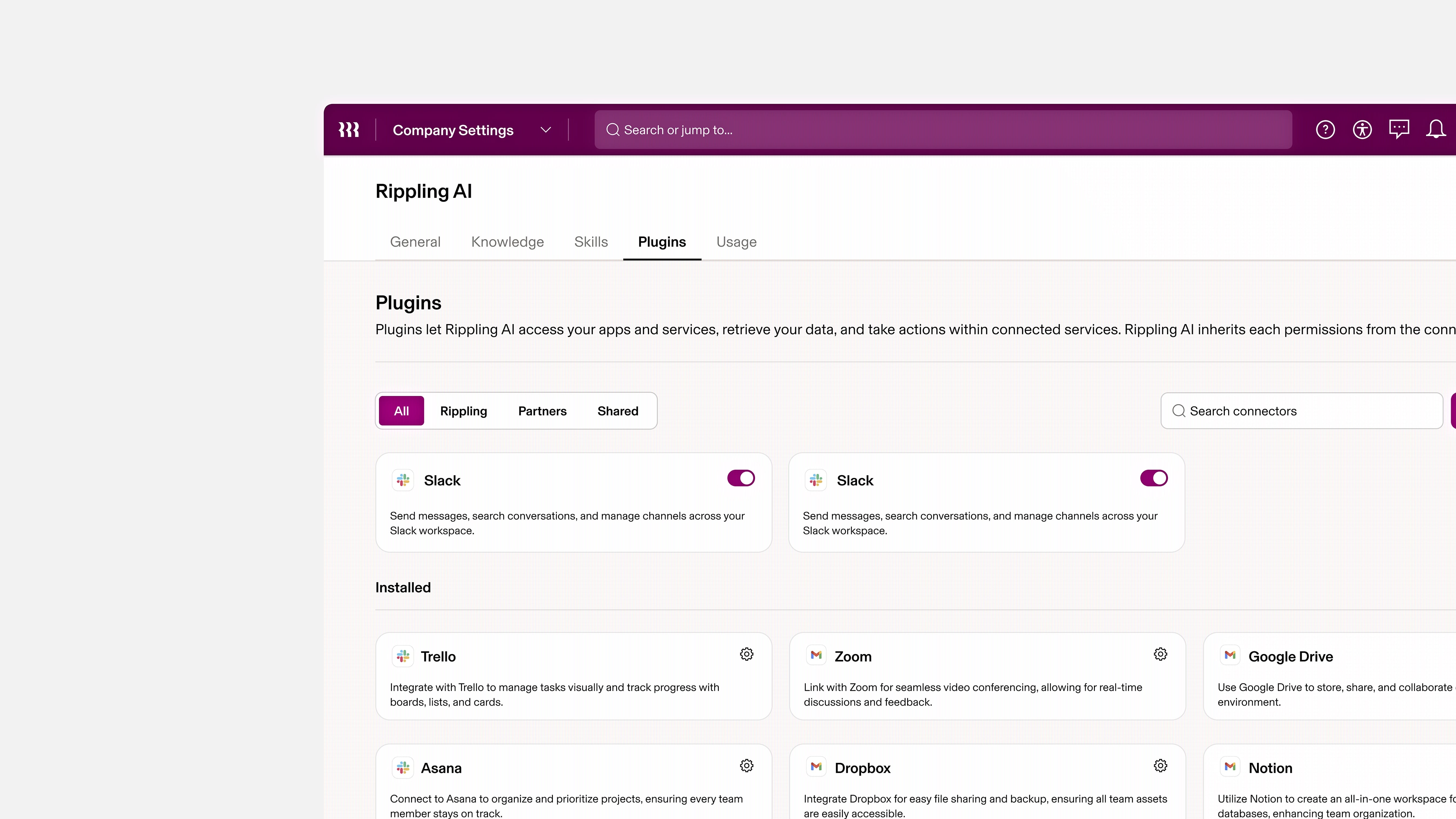Filter plugins by Rippling
The width and height of the screenshot is (1456, 819).
[x=463, y=411]
